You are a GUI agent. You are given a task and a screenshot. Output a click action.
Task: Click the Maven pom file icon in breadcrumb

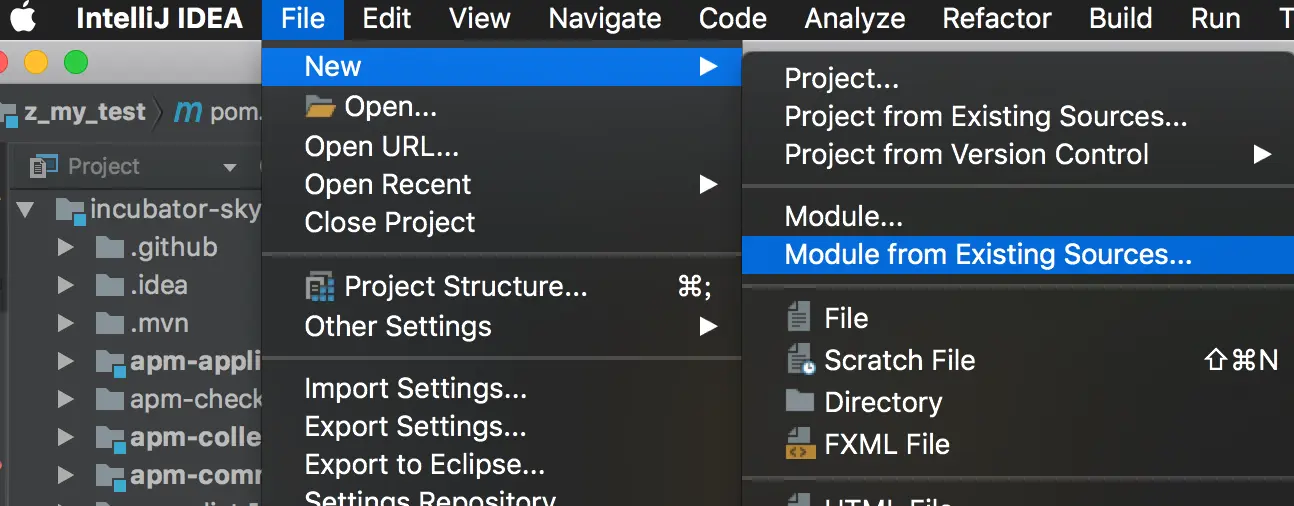[187, 112]
